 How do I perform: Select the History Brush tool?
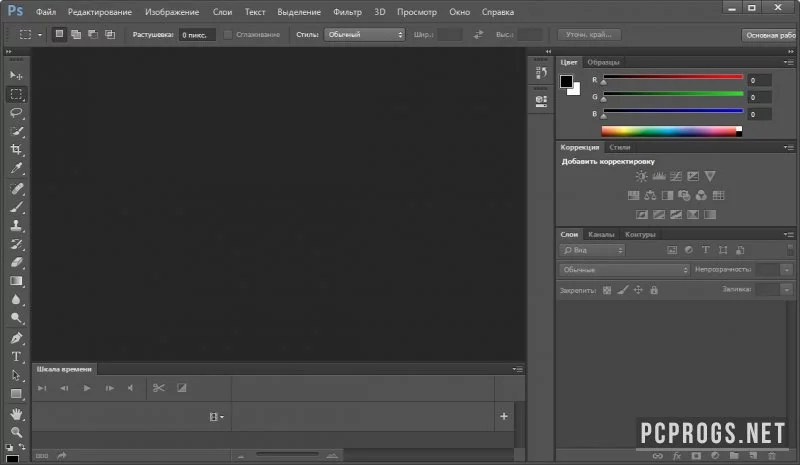pyautogui.click(x=16, y=244)
